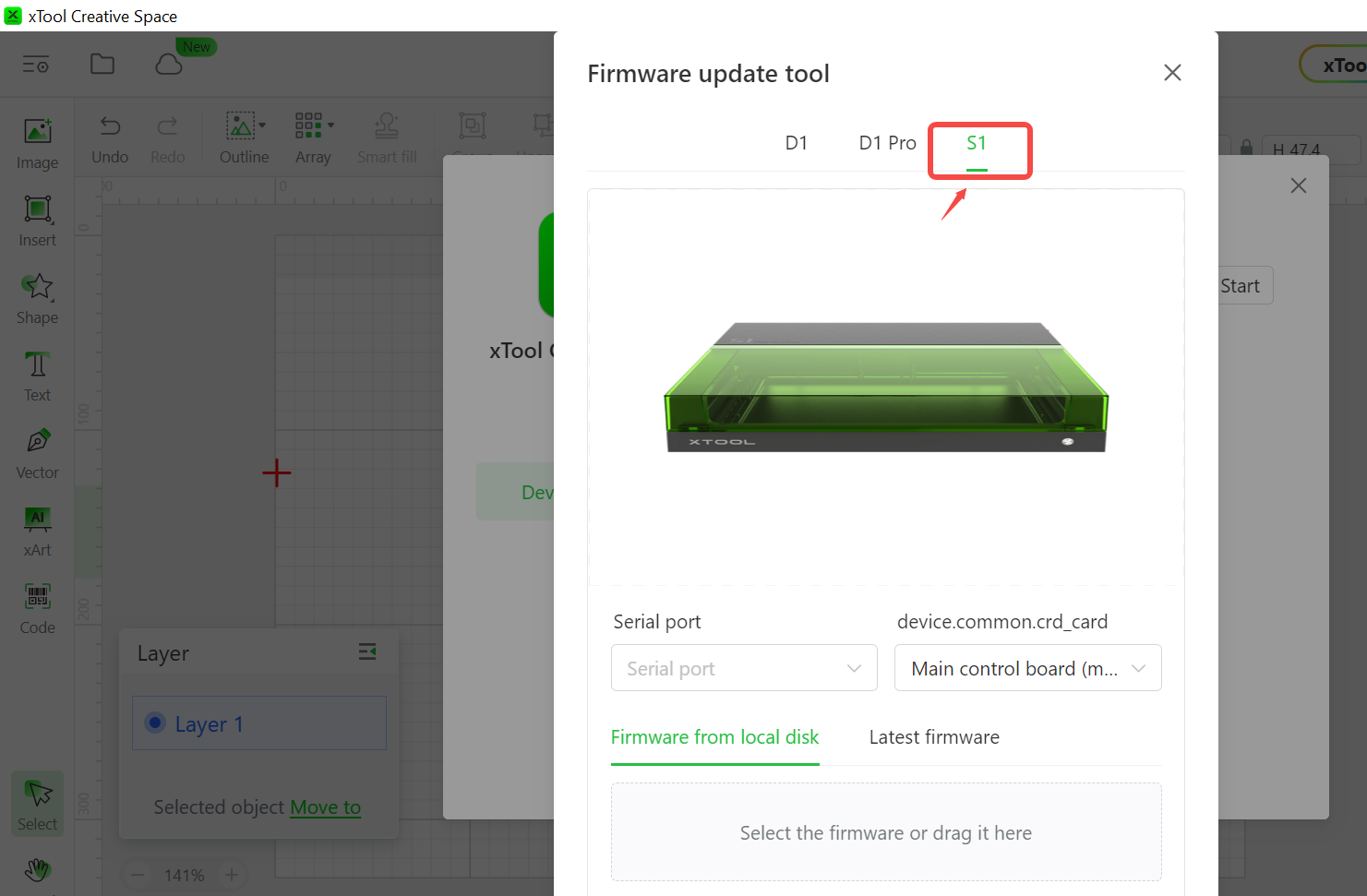Select the Image tool in sidebar
The width and height of the screenshot is (1367, 896).
coord(37,143)
